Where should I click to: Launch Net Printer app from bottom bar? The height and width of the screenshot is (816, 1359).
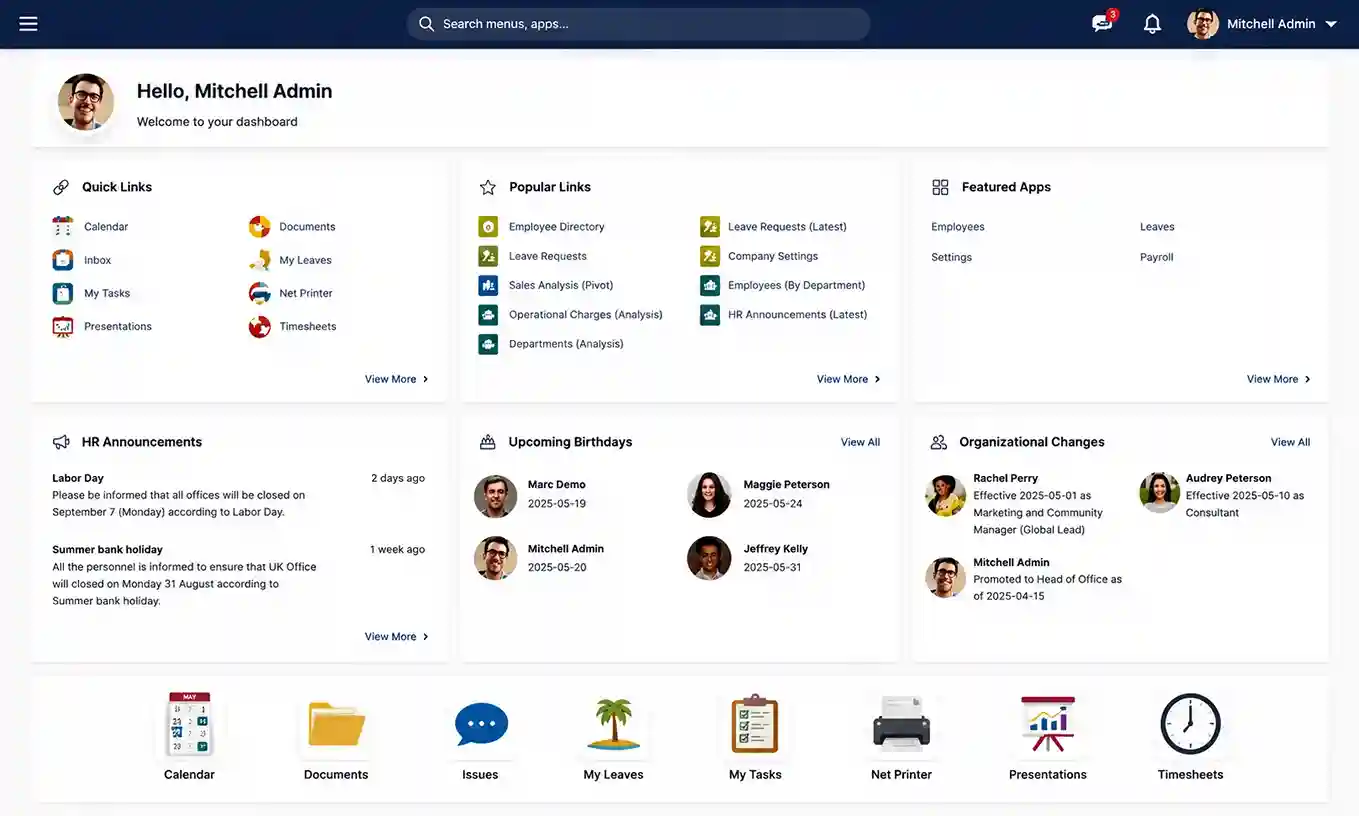click(x=901, y=737)
